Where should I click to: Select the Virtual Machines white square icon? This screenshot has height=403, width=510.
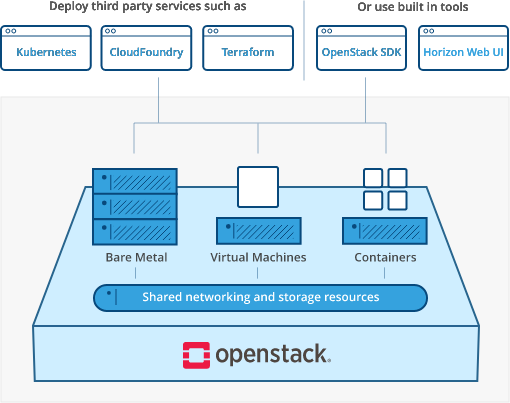click(258, 187)
